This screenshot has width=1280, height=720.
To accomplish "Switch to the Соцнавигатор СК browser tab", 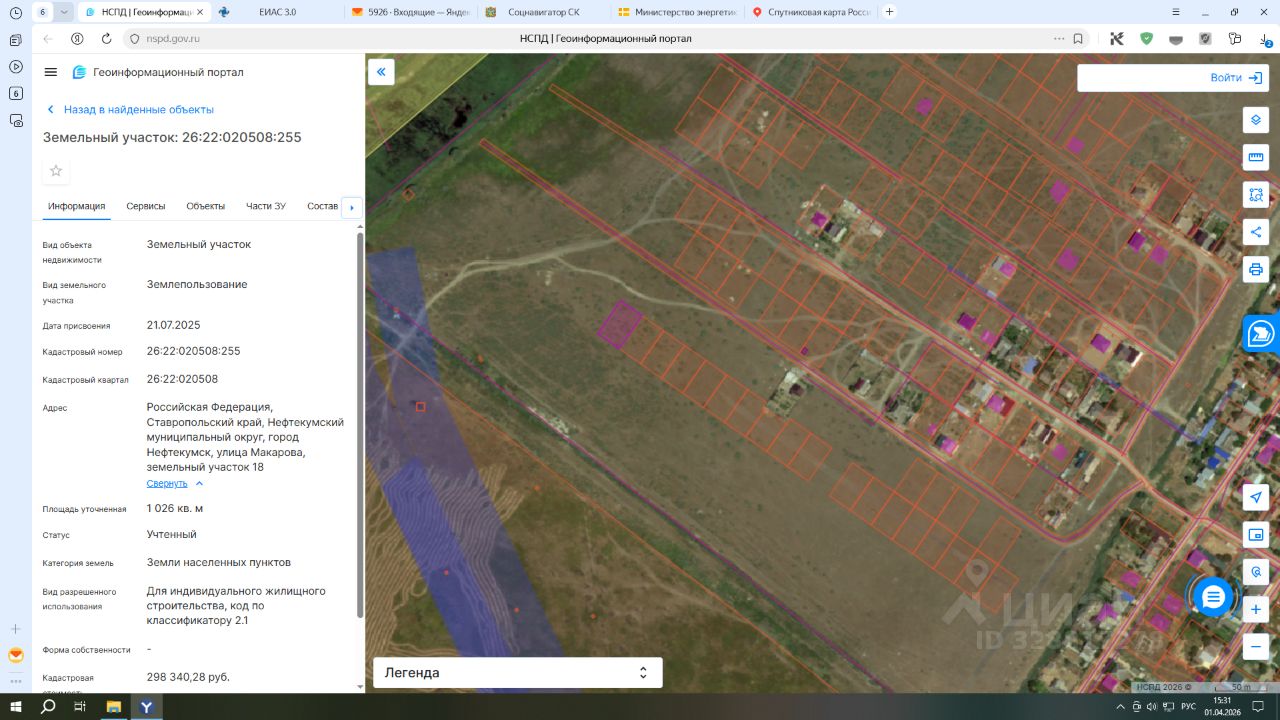I will tap(544, 12).
